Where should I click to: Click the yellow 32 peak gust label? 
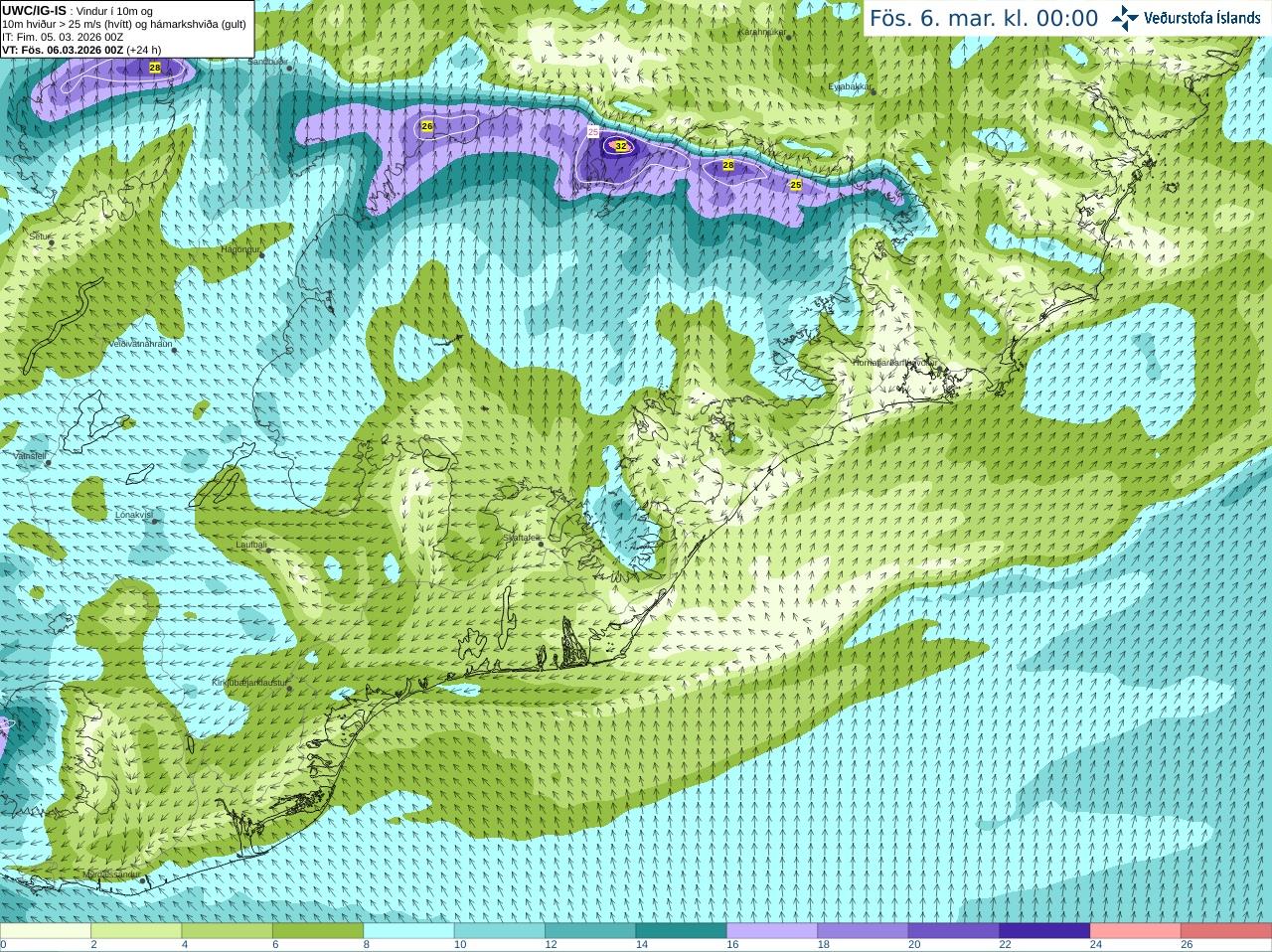(621, 146)
